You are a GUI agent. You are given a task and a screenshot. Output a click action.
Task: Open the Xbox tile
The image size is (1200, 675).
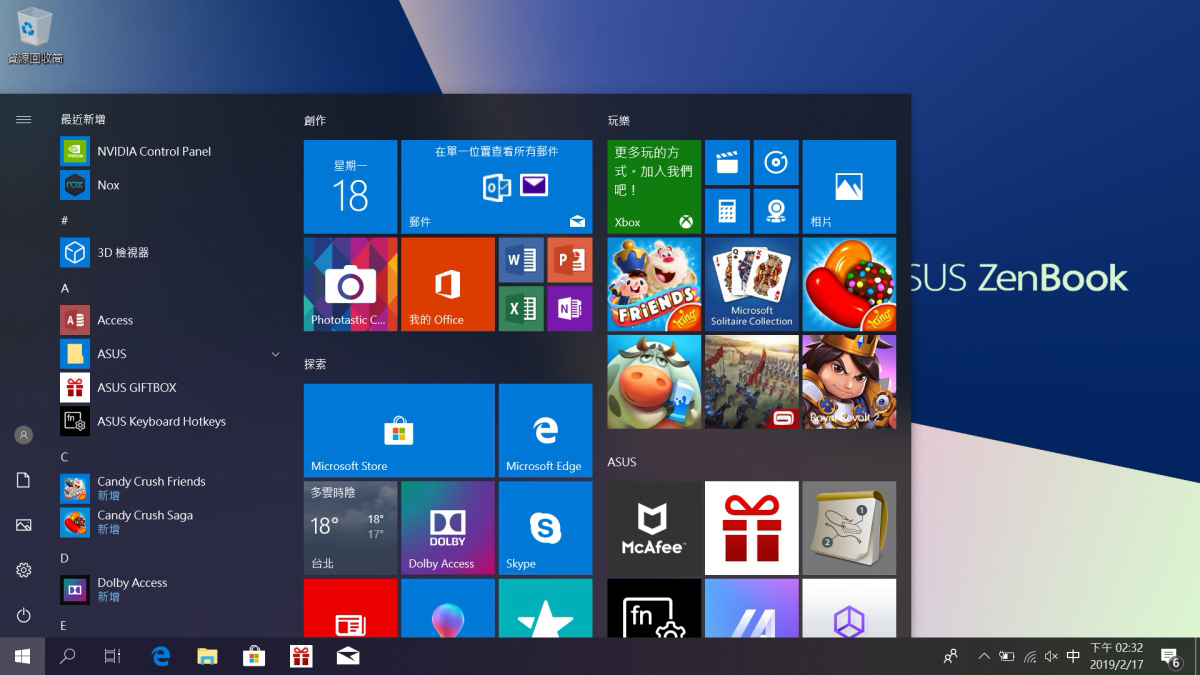[x=653, y=187]
